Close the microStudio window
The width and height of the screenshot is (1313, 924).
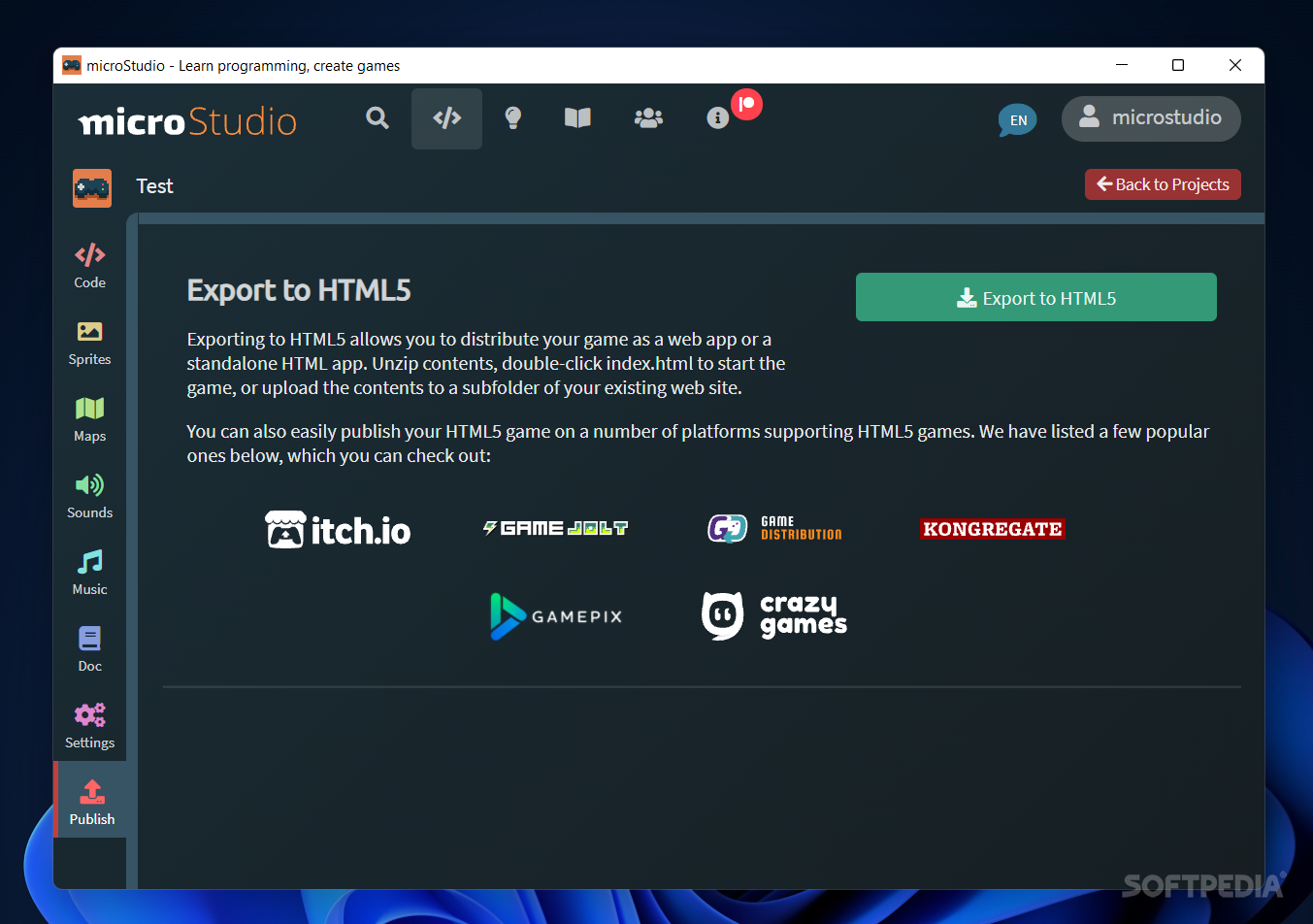pyautogui.click(x=1235, y=65)
